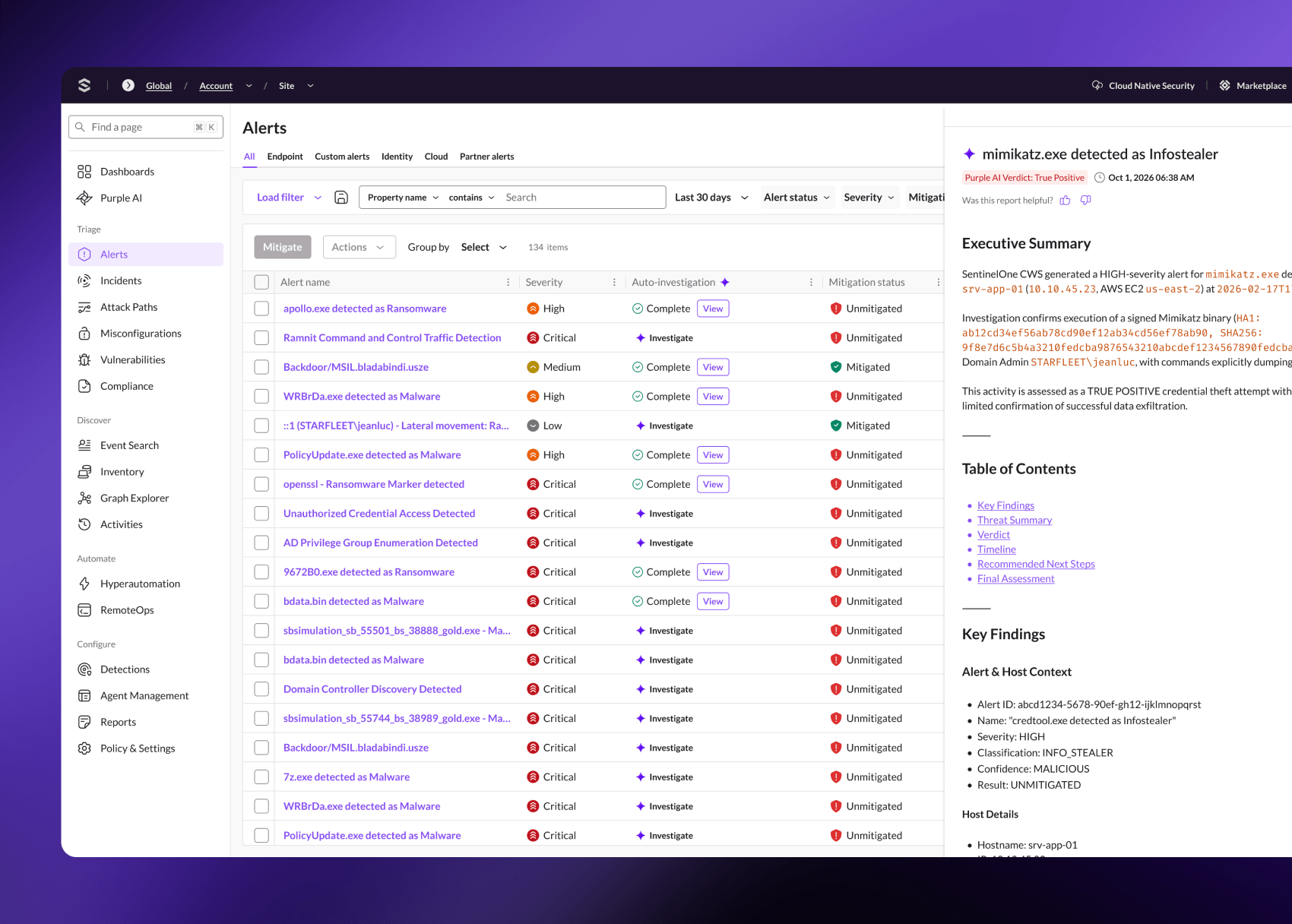Expand the Last 30 days dropdown
1292x924 pixels.
[711, 198]
